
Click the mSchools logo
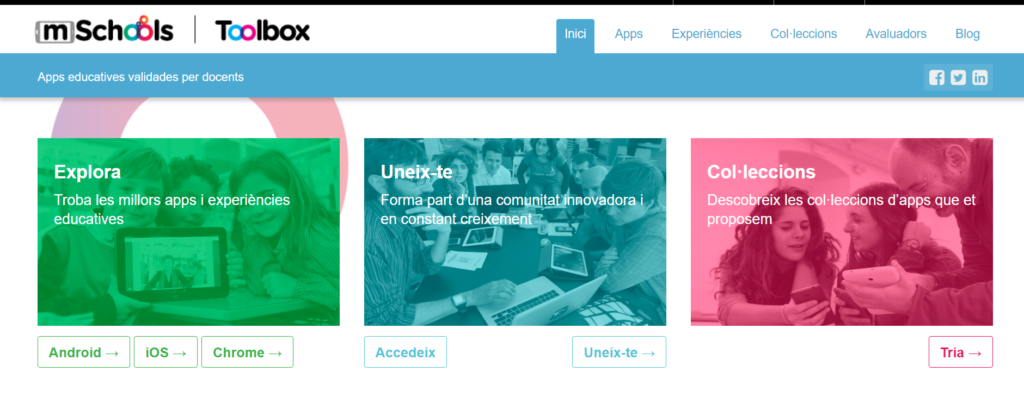click(x=104, y=30)
